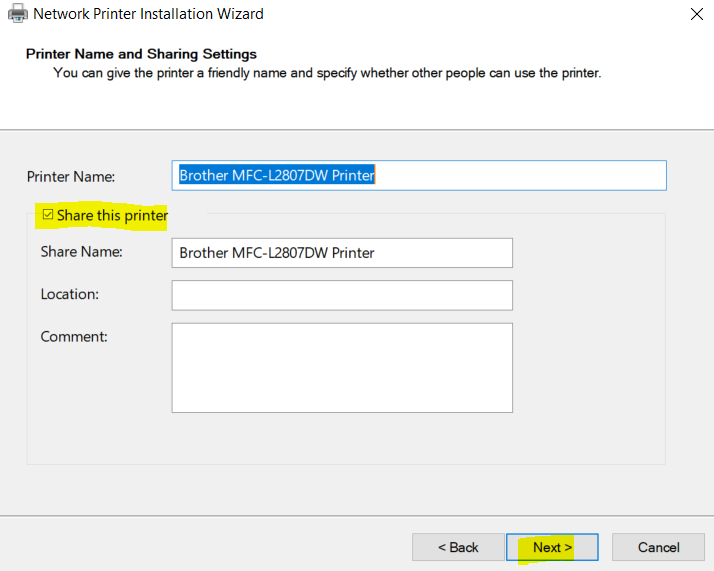The height and width of the screenshot is (571, 714).
Task: Click into the Share Name field
Action: (x=342, y=253)
